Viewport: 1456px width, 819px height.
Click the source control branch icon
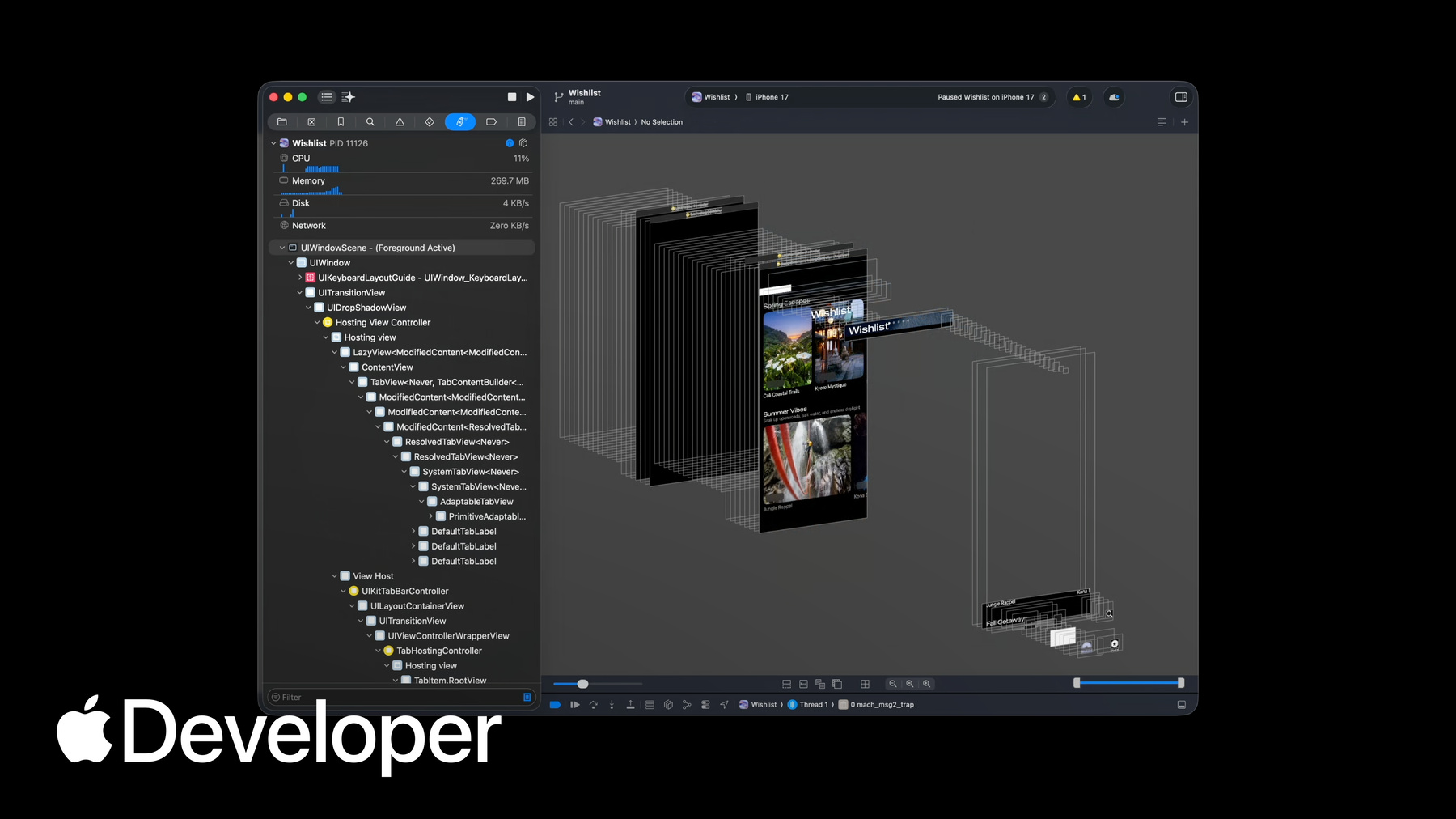[x=558, y=97]
